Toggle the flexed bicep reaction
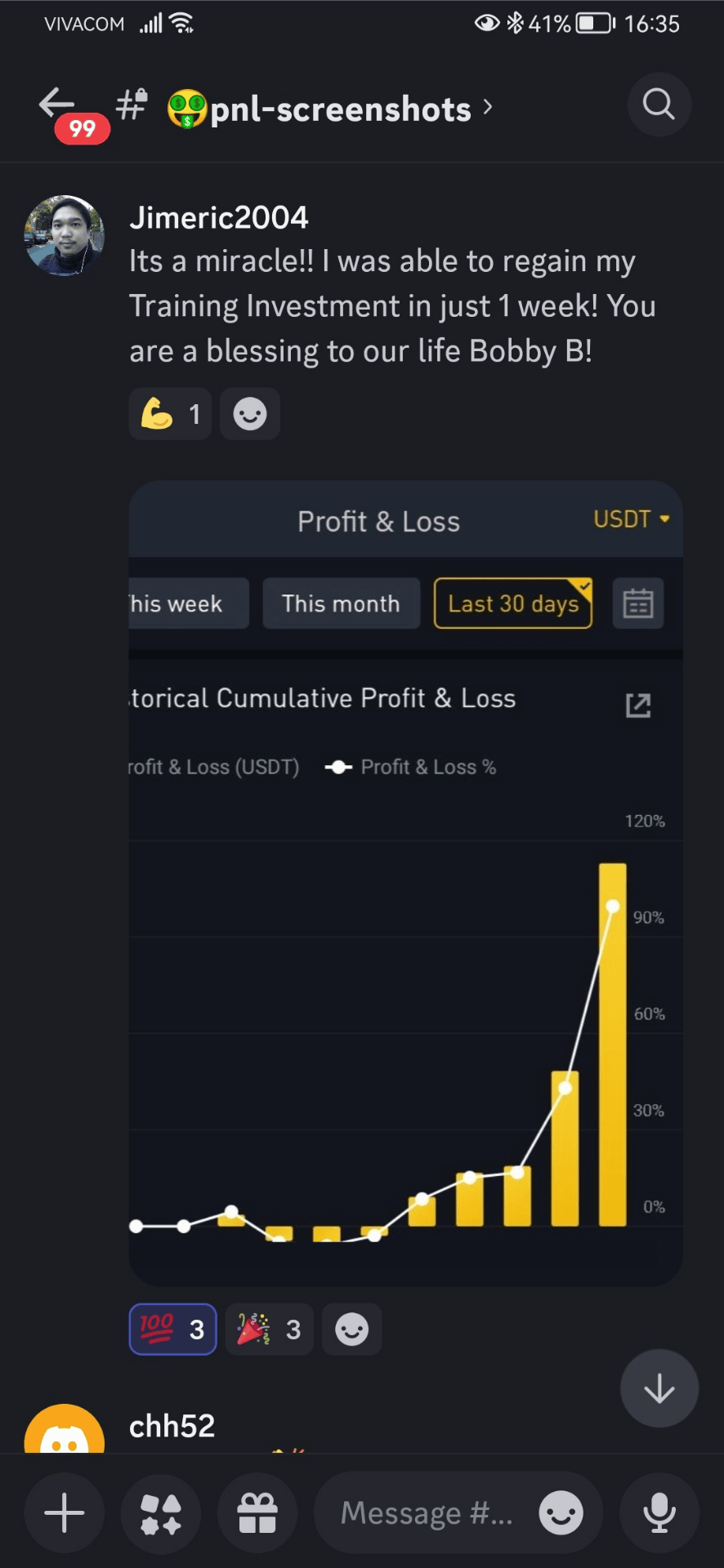This screenshot has height=1568, width=724. (170, 414)
